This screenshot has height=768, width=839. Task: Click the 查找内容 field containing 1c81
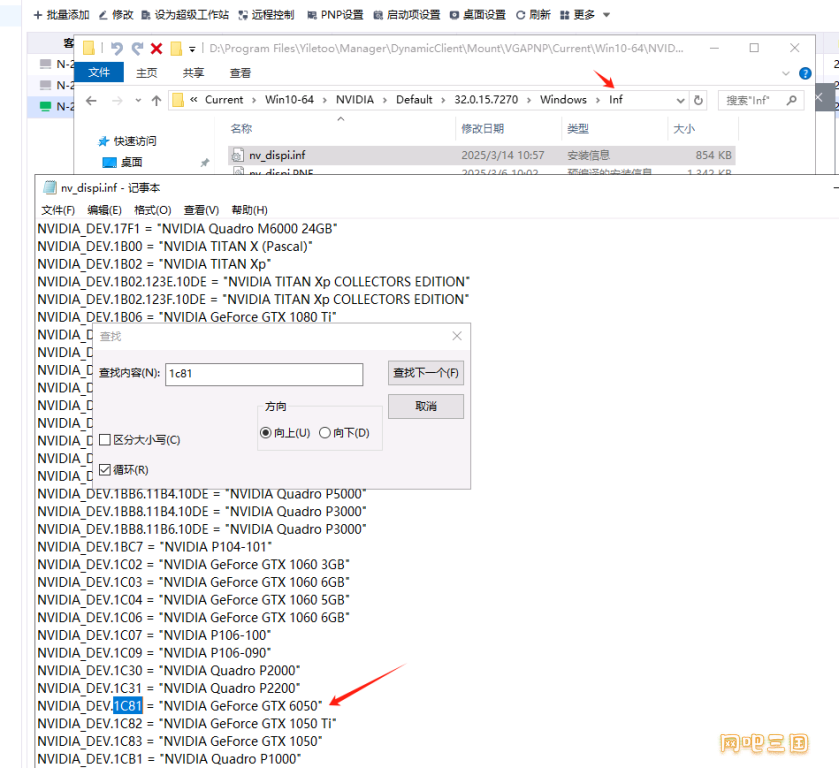tap(264, 374)
